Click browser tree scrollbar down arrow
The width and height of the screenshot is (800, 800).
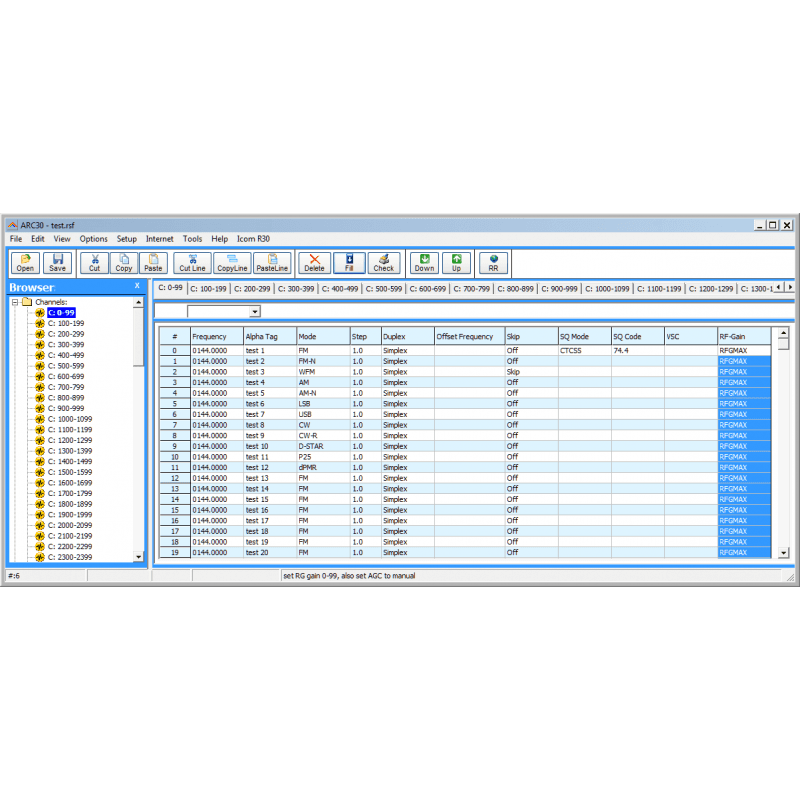coord(138,557)
